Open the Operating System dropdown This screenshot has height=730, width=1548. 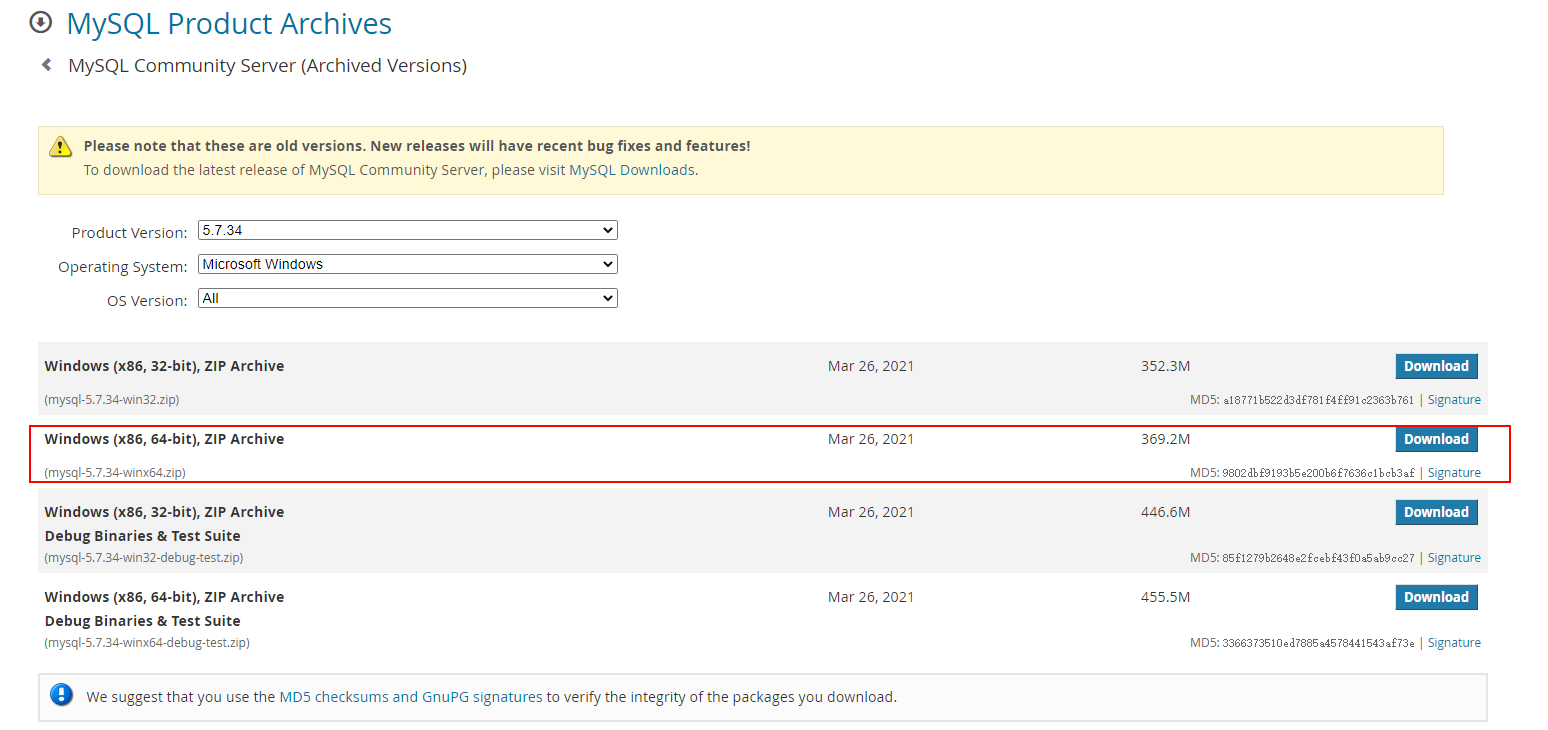click(x=408, y=264)
